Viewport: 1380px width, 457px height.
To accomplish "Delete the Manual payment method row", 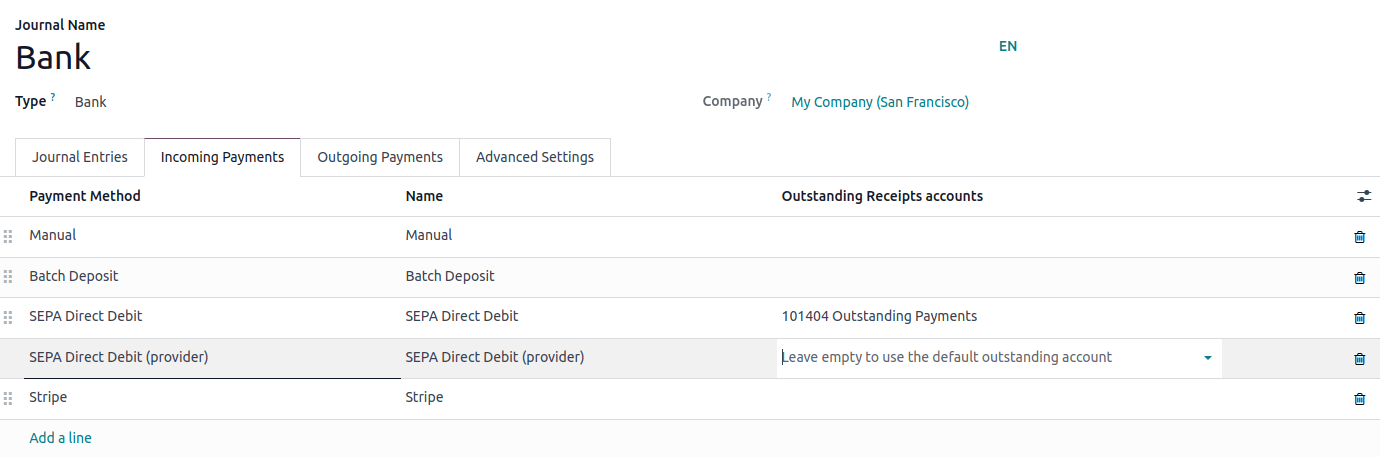I will (x=1359, y=237).
